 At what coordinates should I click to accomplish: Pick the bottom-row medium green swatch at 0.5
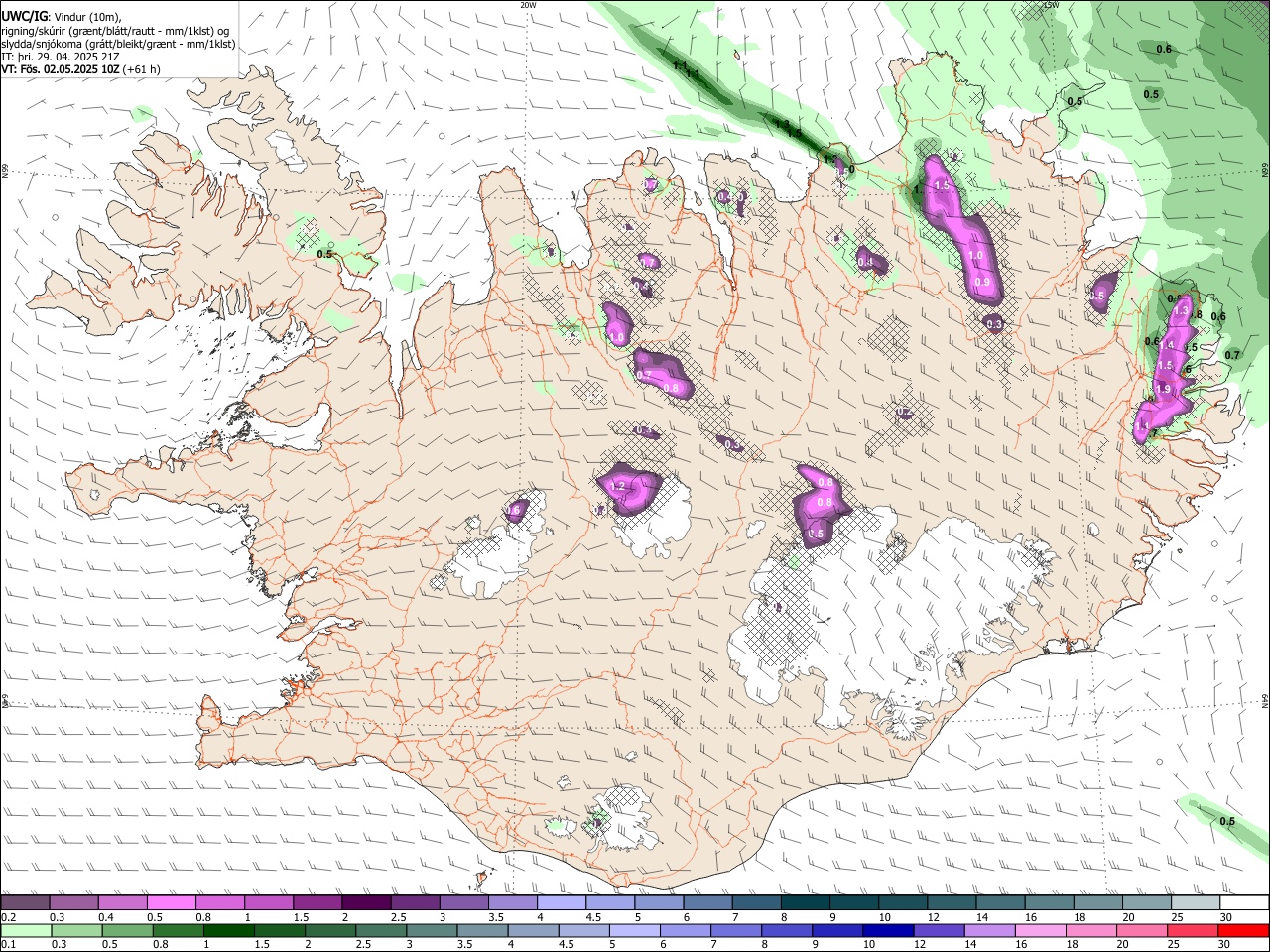click(x=128, y=930)
